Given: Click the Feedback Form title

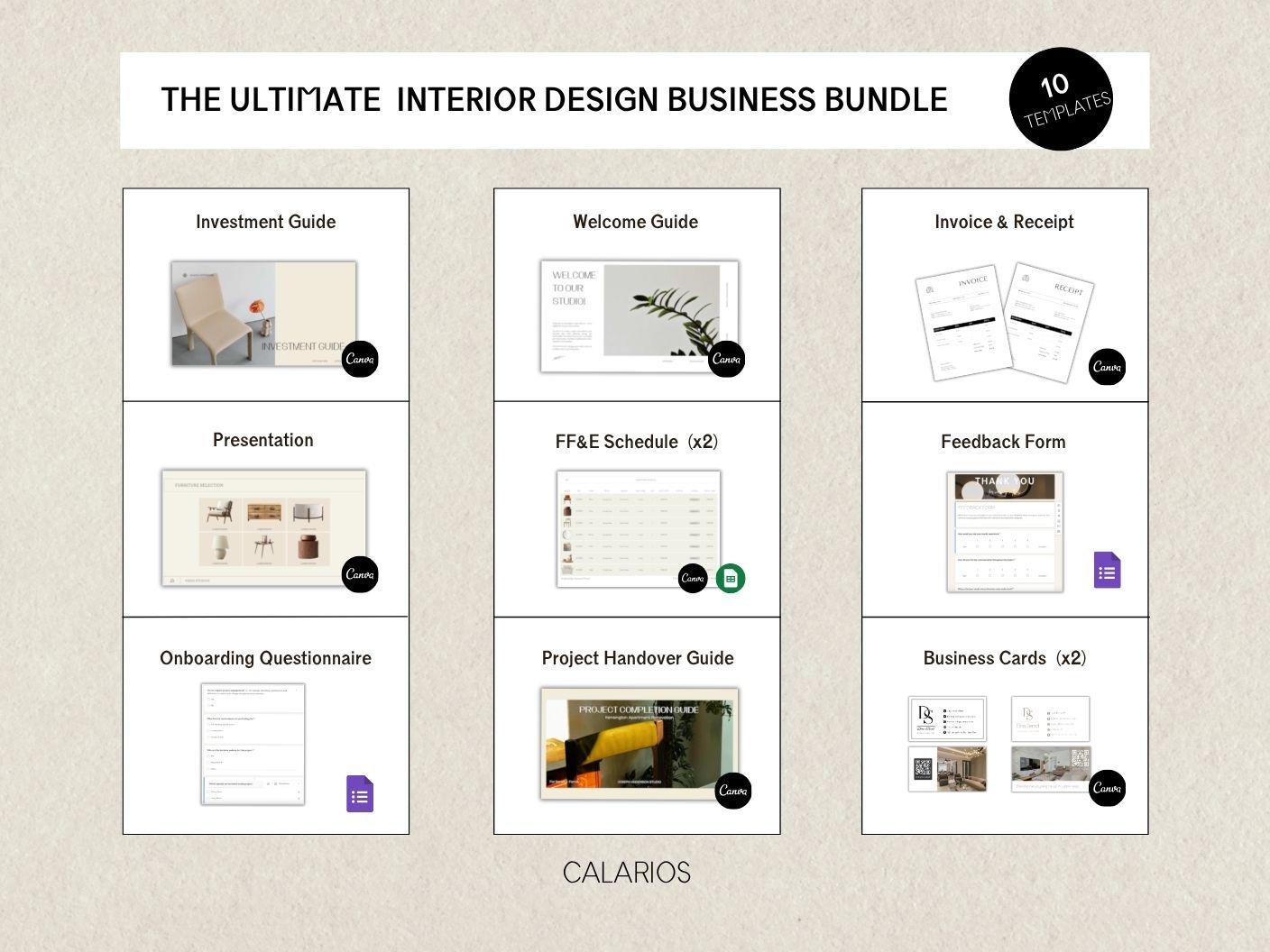Looking at the screenshot, I should coord(1003,442).
